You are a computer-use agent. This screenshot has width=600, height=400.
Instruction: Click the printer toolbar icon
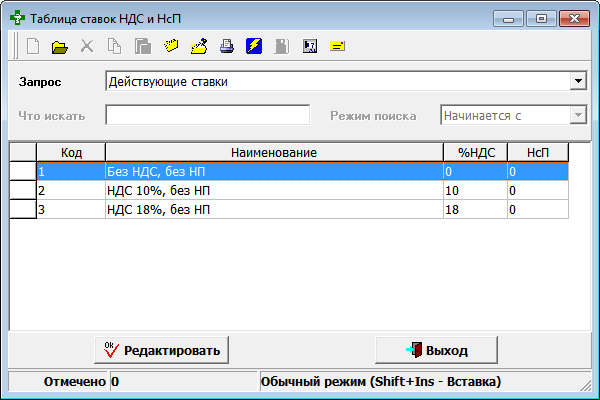[x=227, y=46]
